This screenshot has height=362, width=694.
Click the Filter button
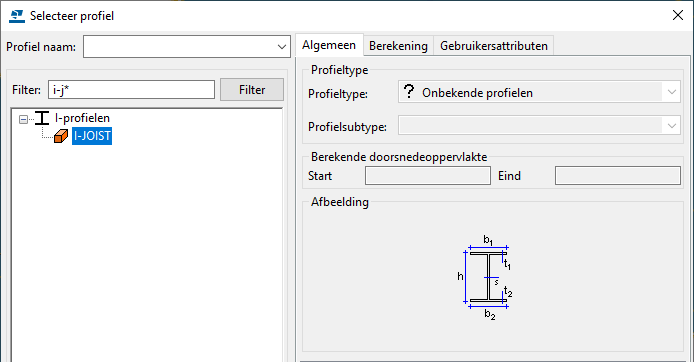[x=252, y=90]
